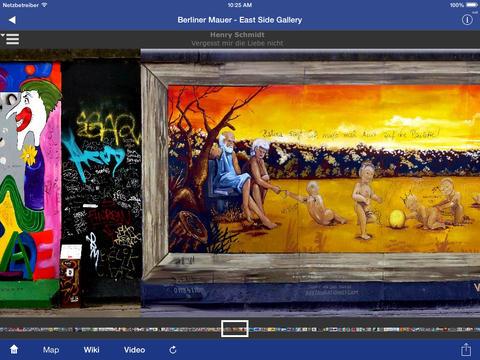Tap the refresh circular arrow icon
Screen dimensions: 480x360
173,350
